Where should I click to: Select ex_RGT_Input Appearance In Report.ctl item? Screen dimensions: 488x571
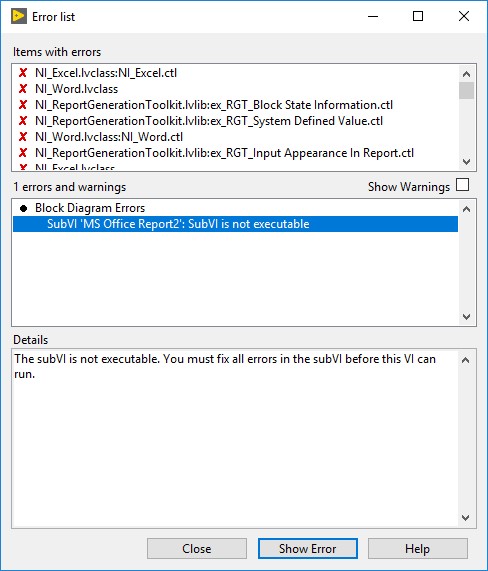[224, 153]
